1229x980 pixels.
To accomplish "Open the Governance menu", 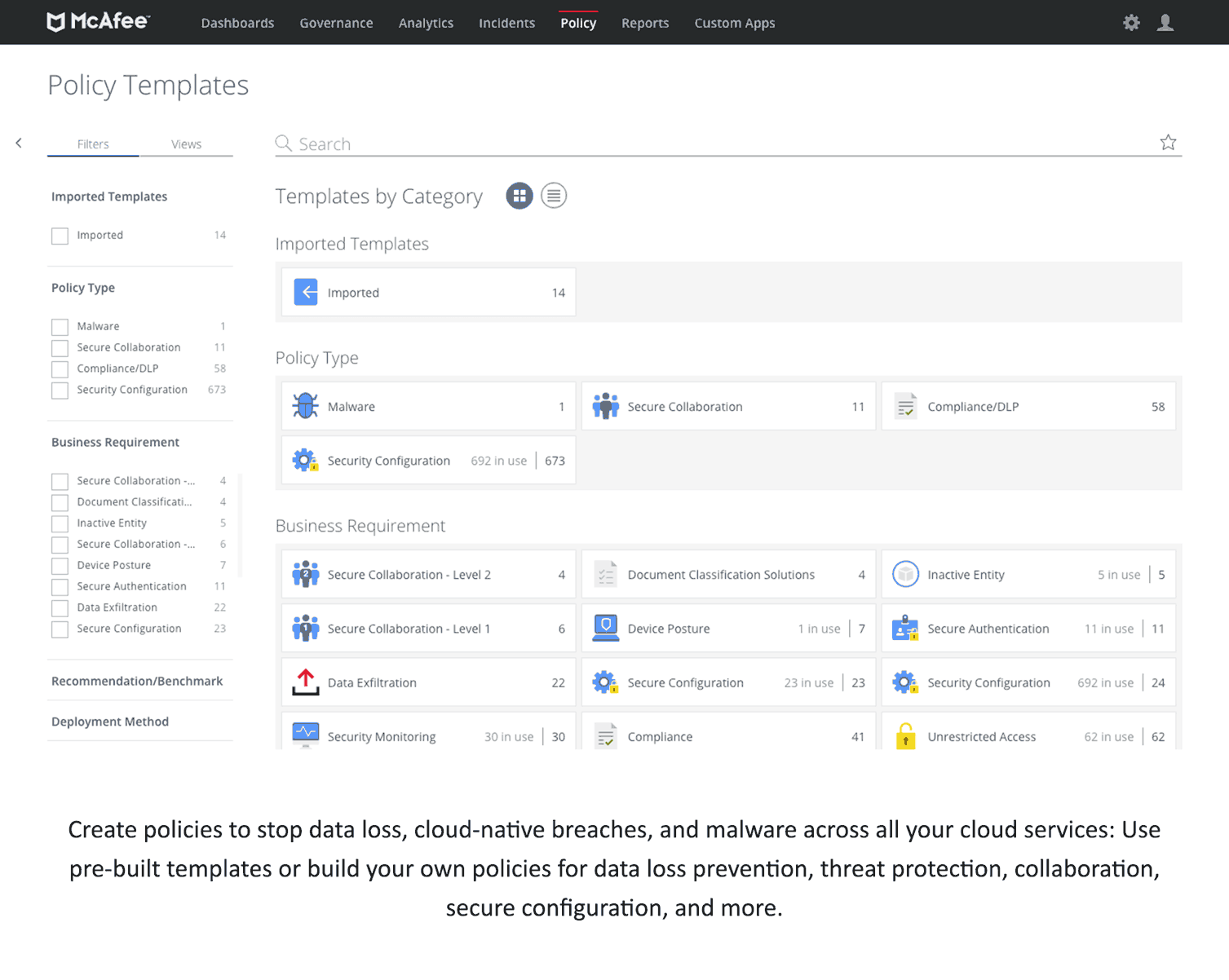I will tap(336, 23).
